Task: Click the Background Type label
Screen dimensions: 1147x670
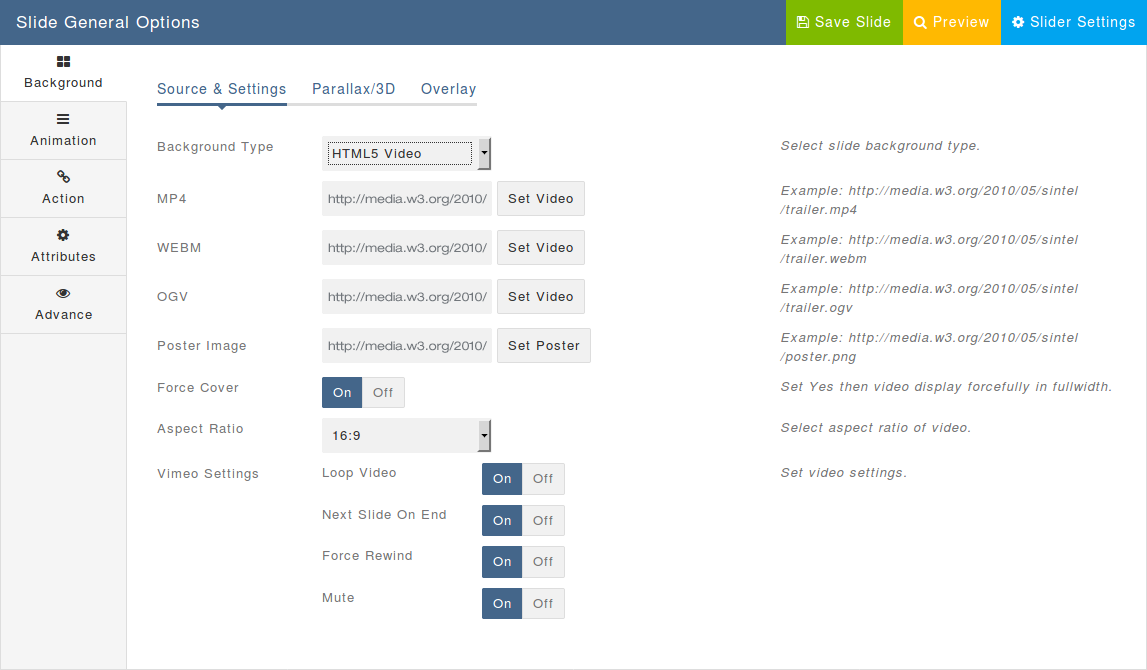Action: click(215, 146)
